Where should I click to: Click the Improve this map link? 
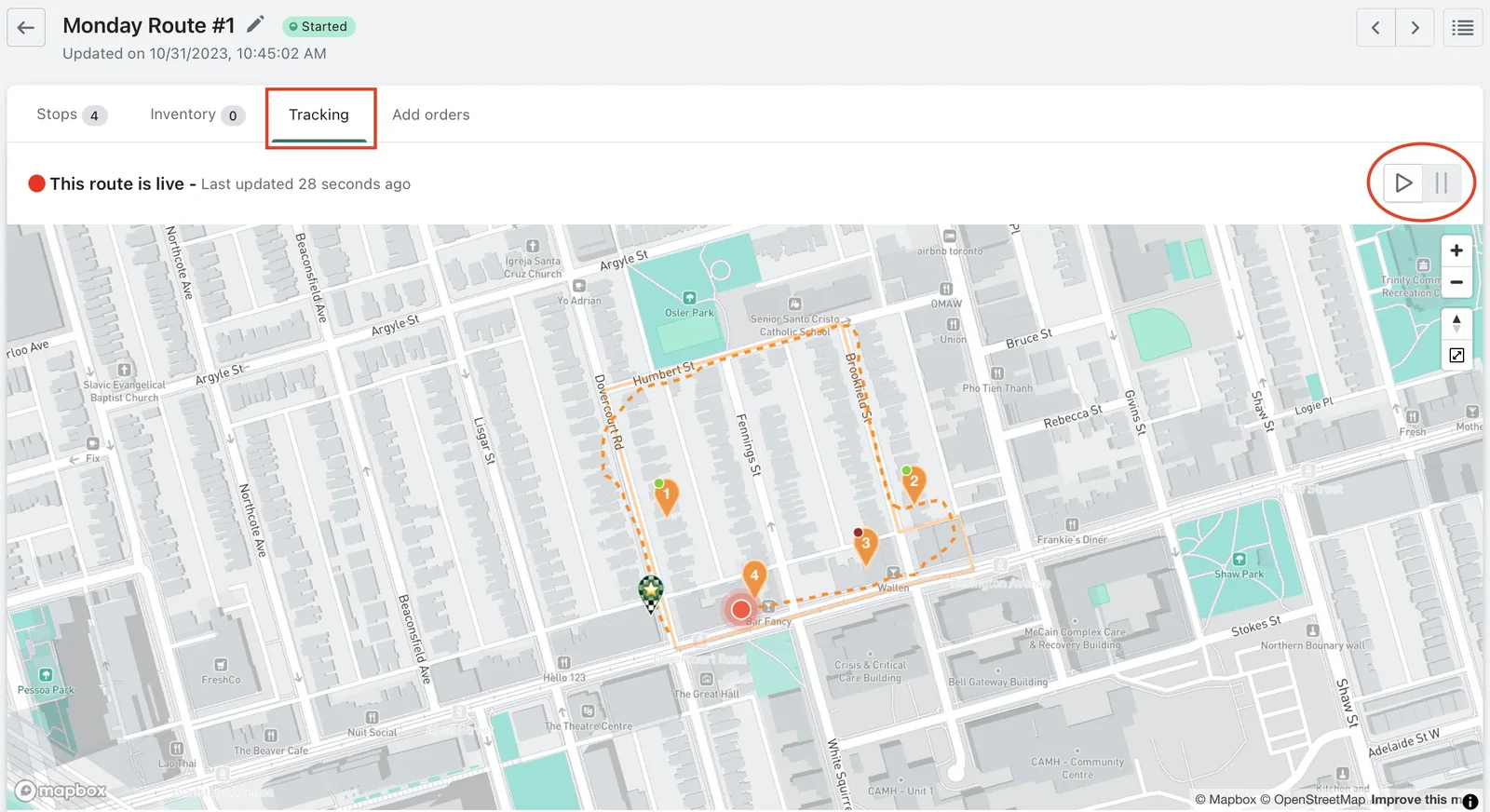click(1415, 800)
